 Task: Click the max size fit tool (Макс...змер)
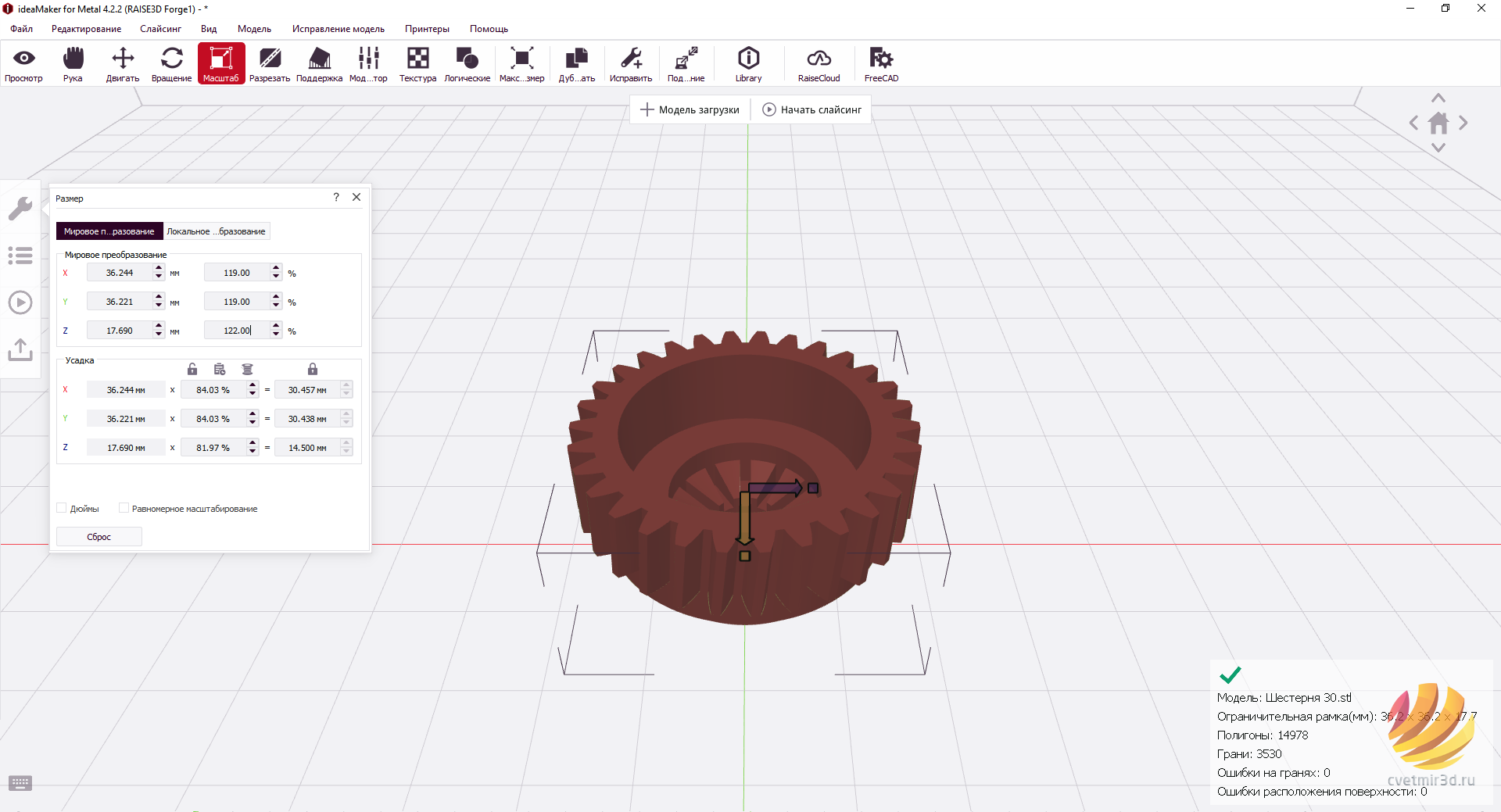click(521, 63)
